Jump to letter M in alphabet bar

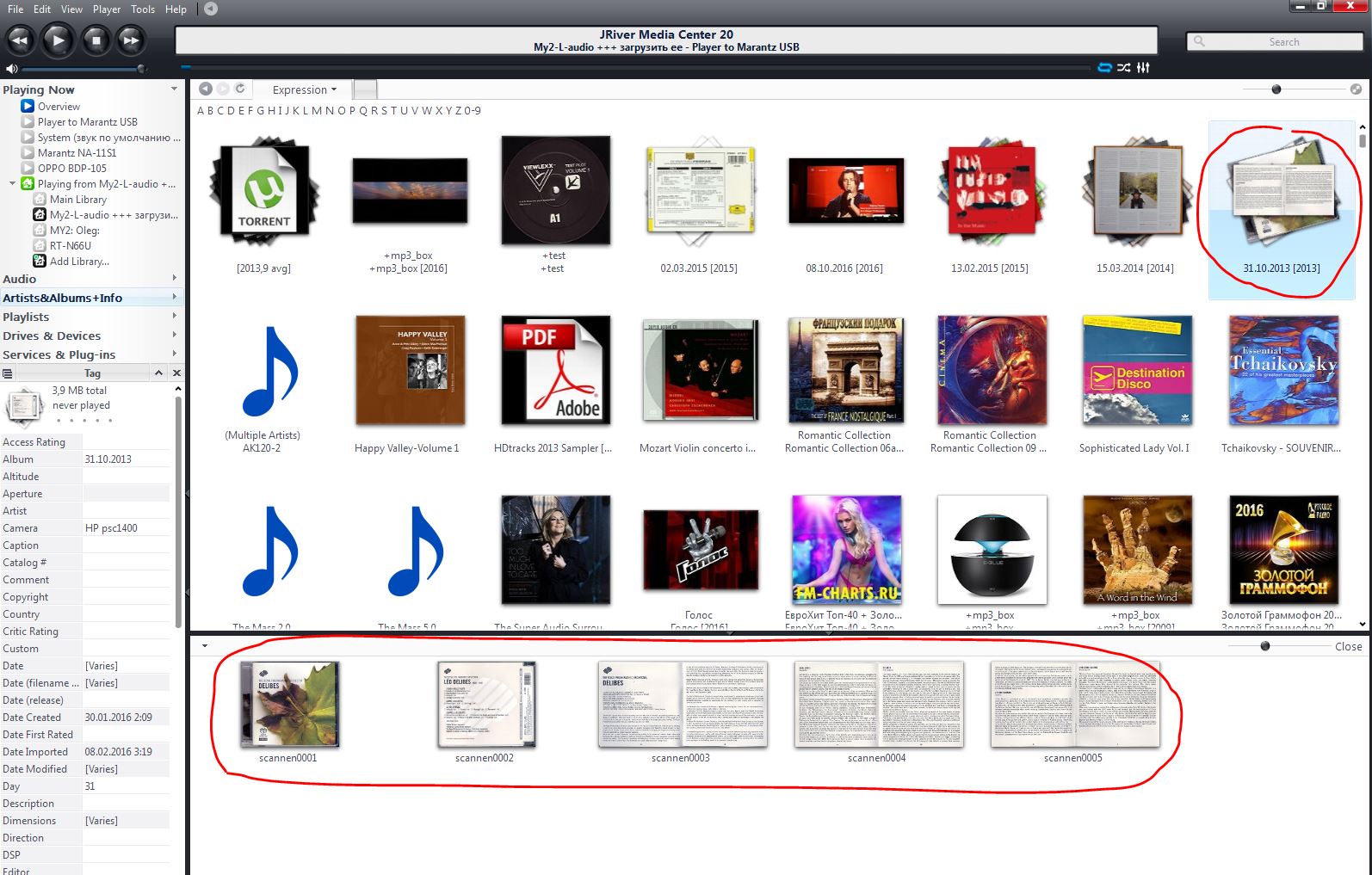(x=316, y=110)
